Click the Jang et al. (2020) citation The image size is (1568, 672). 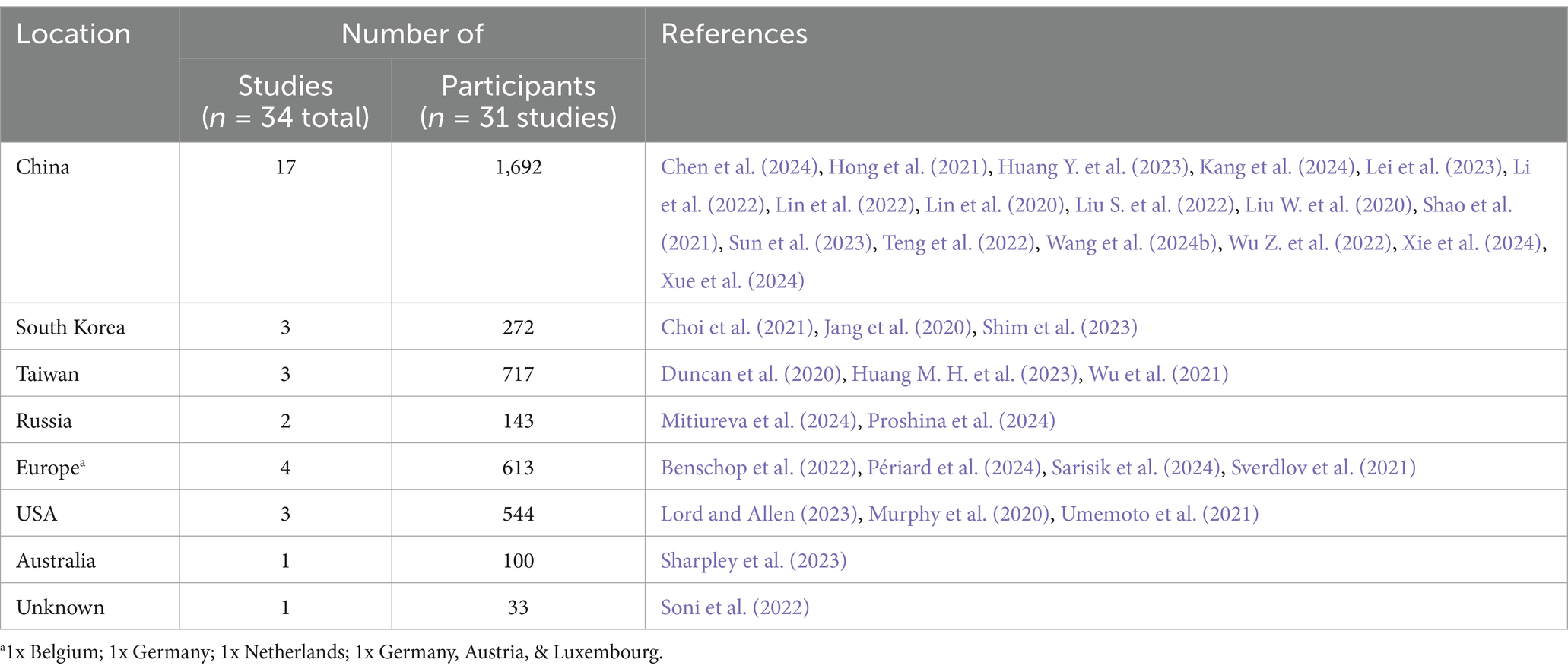click(898, 328)
